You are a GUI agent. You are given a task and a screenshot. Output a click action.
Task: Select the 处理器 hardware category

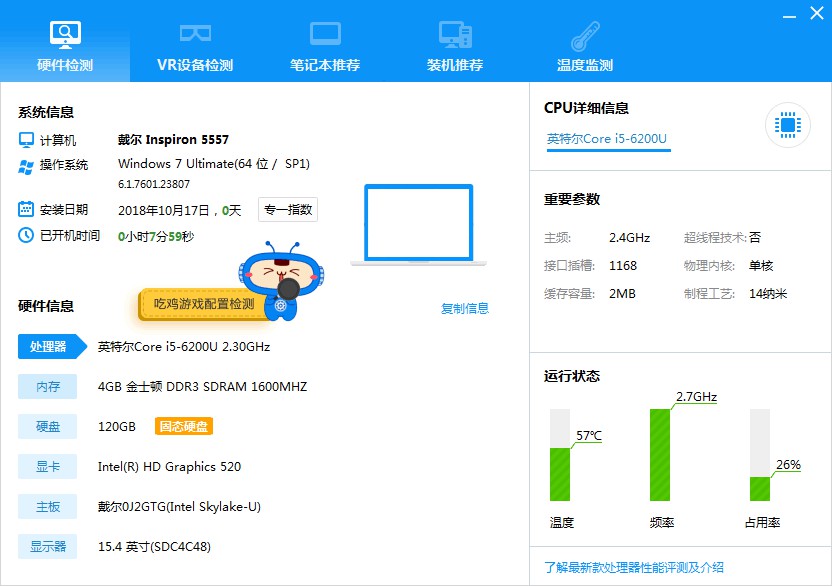51,347
